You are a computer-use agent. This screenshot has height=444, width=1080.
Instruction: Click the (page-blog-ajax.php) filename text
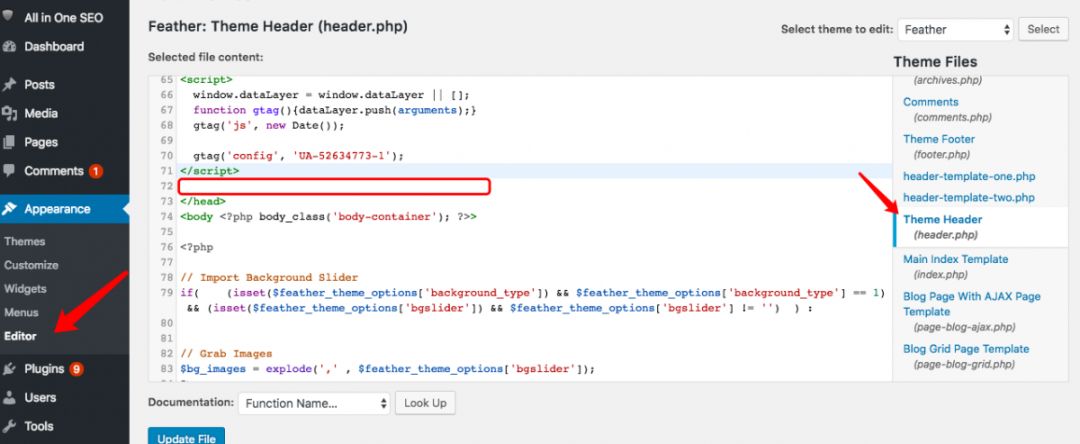(x=964, y=327)
